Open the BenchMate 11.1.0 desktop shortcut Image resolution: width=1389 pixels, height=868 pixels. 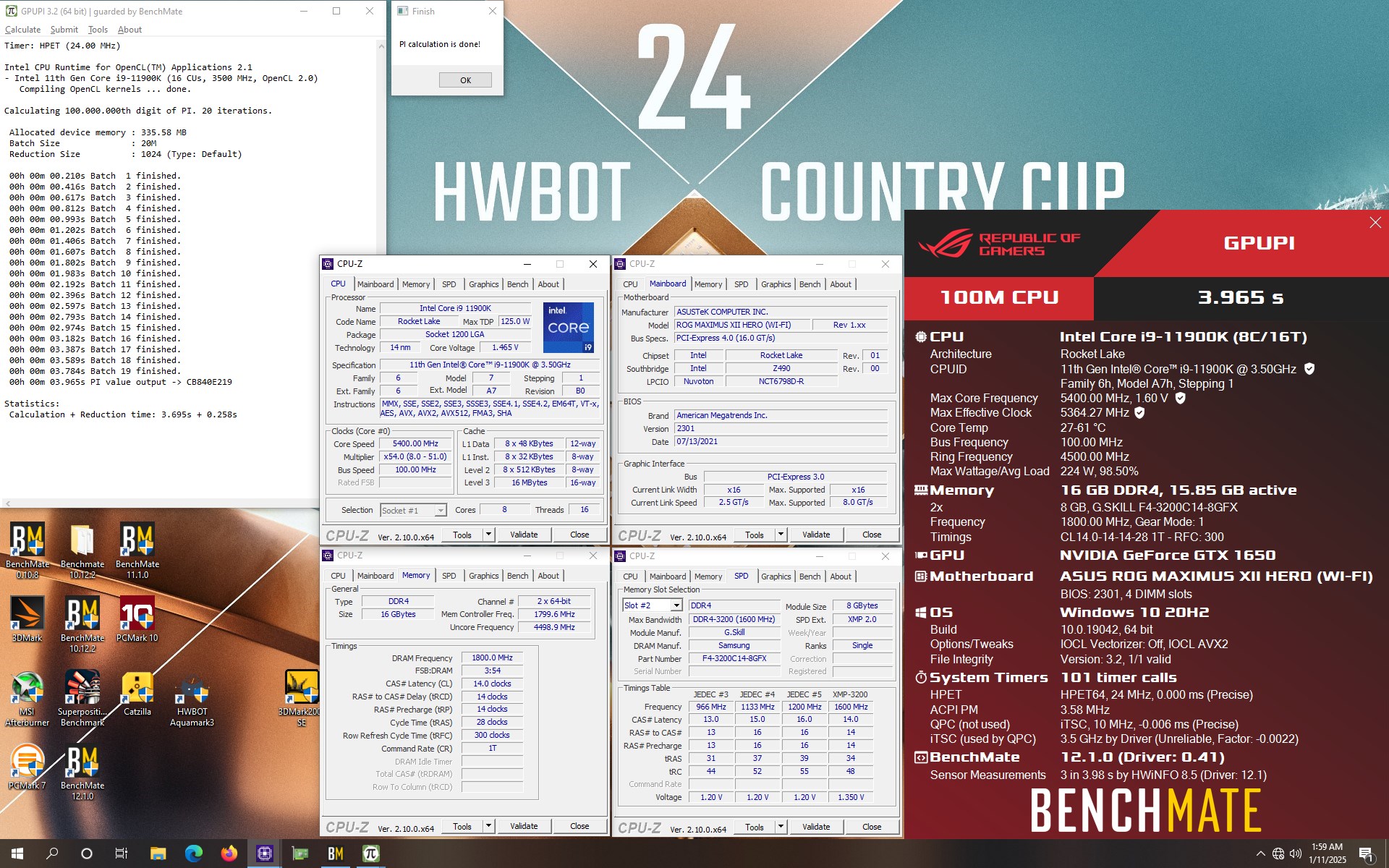click(x=137, y=550)
